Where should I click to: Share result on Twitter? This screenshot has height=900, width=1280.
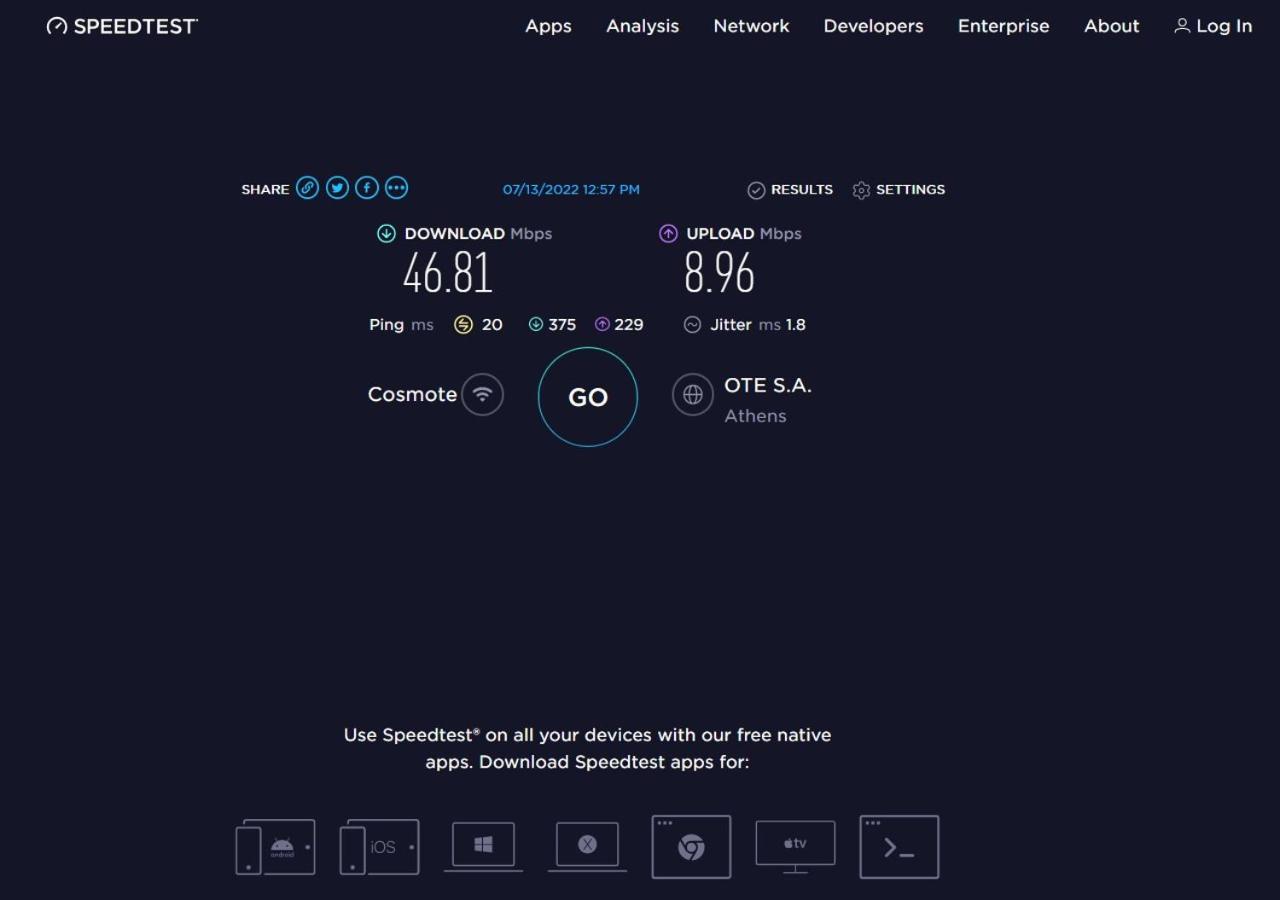point(337,188)
